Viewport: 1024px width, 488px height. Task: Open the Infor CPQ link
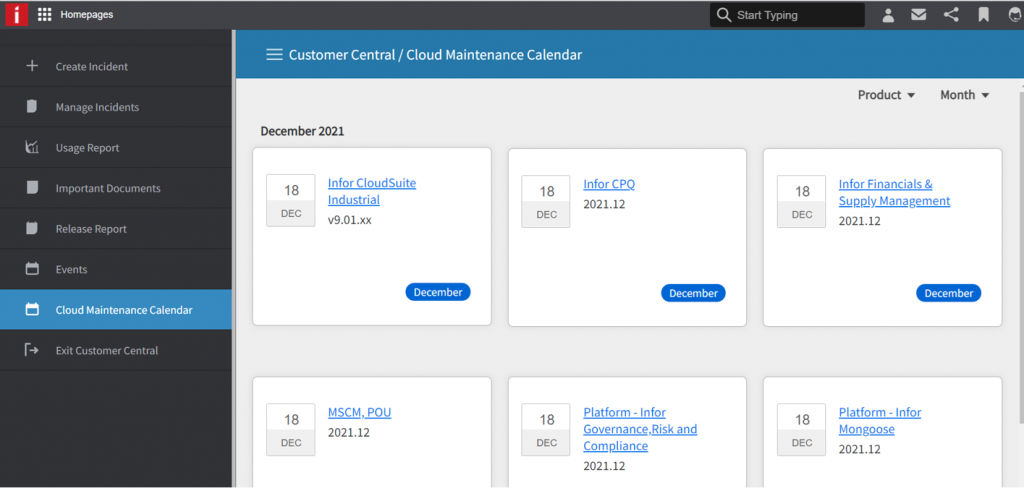pos(608,184)
